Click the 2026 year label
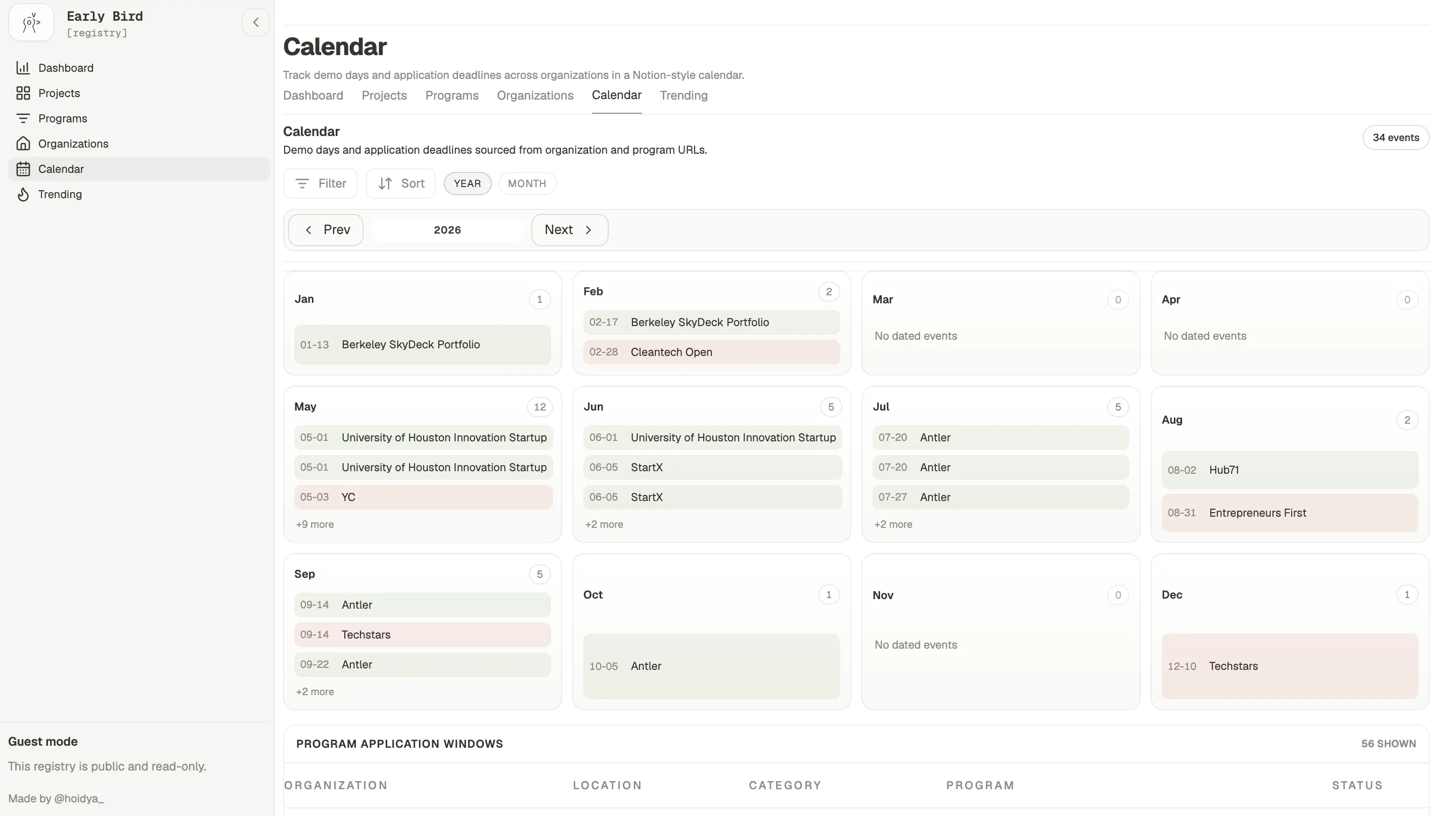The height and width of the screenshot is (816, 1456). coord(447,230)
